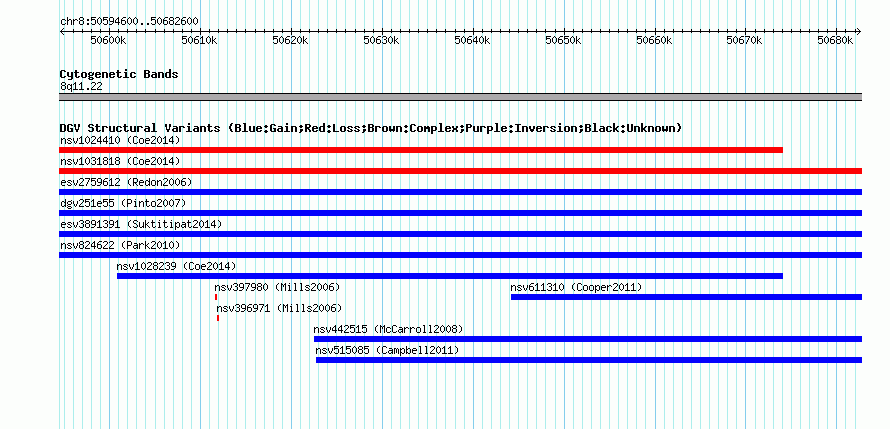This screenshot has width=890, height=429.
Task: Open variant label nsv1028239 (Coe2014)
Action: pos(177,266)
